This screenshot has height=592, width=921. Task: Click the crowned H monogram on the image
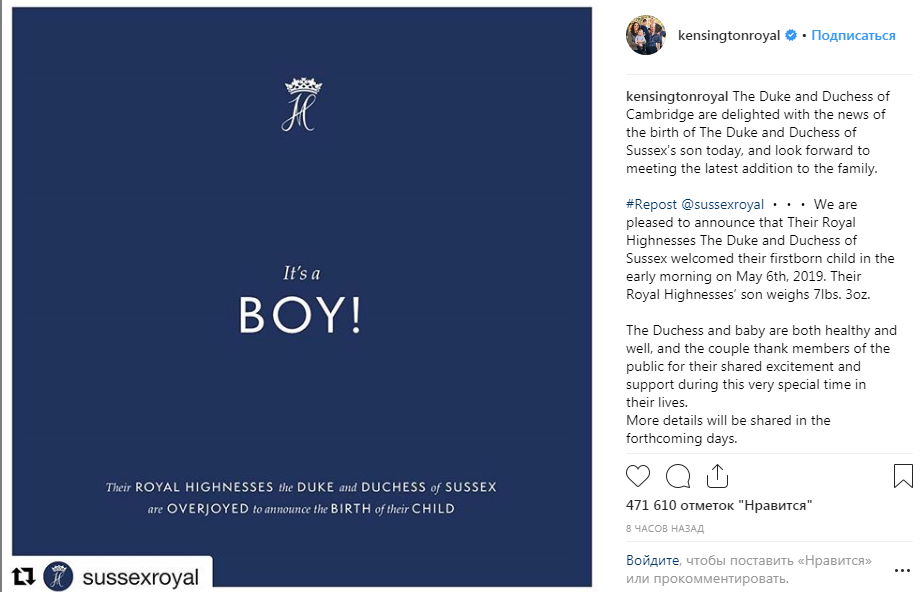(302, 104)
